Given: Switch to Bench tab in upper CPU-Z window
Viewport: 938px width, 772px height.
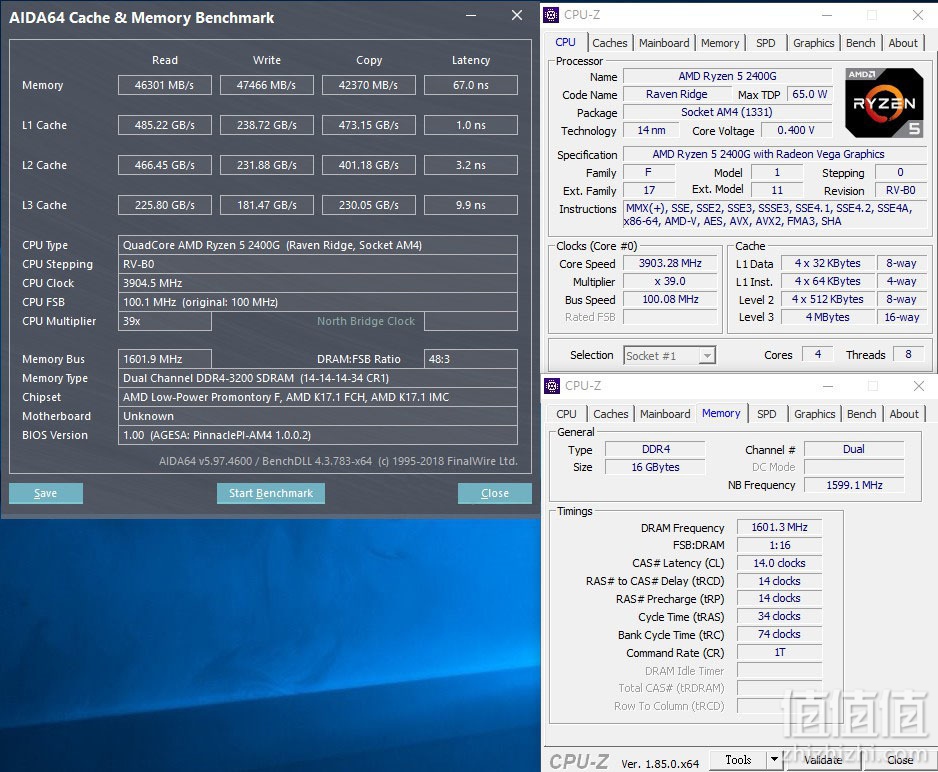Looking at the screenshot, I should 860,43.
